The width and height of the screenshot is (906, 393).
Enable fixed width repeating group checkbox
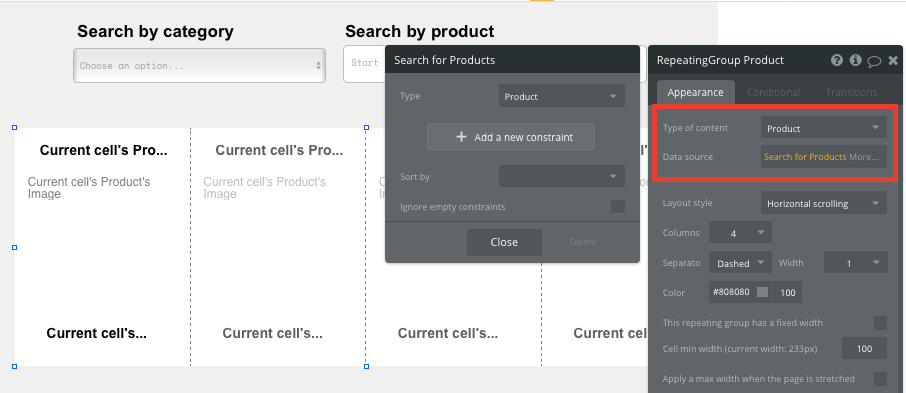pyautogui.click(x=880, y=322)
